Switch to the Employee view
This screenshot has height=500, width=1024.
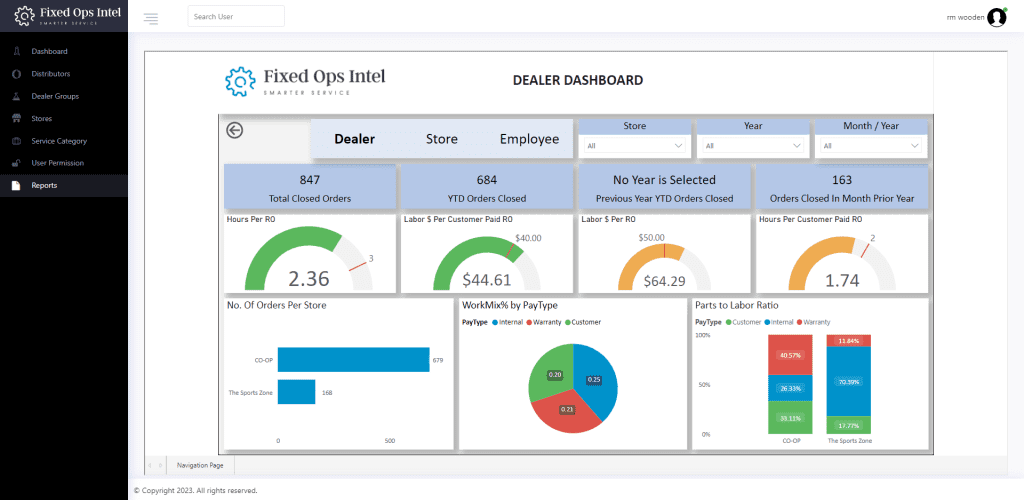530,139
